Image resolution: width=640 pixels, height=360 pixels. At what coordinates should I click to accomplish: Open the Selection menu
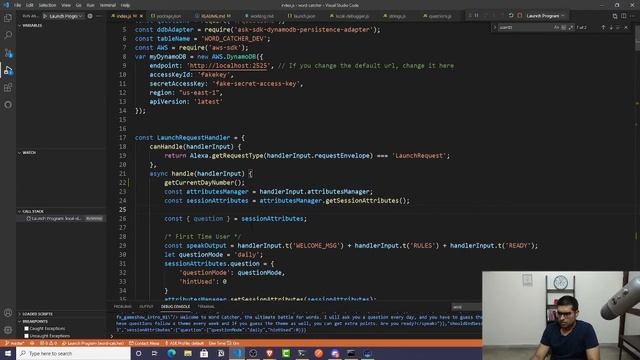click(x=47, y=5)
